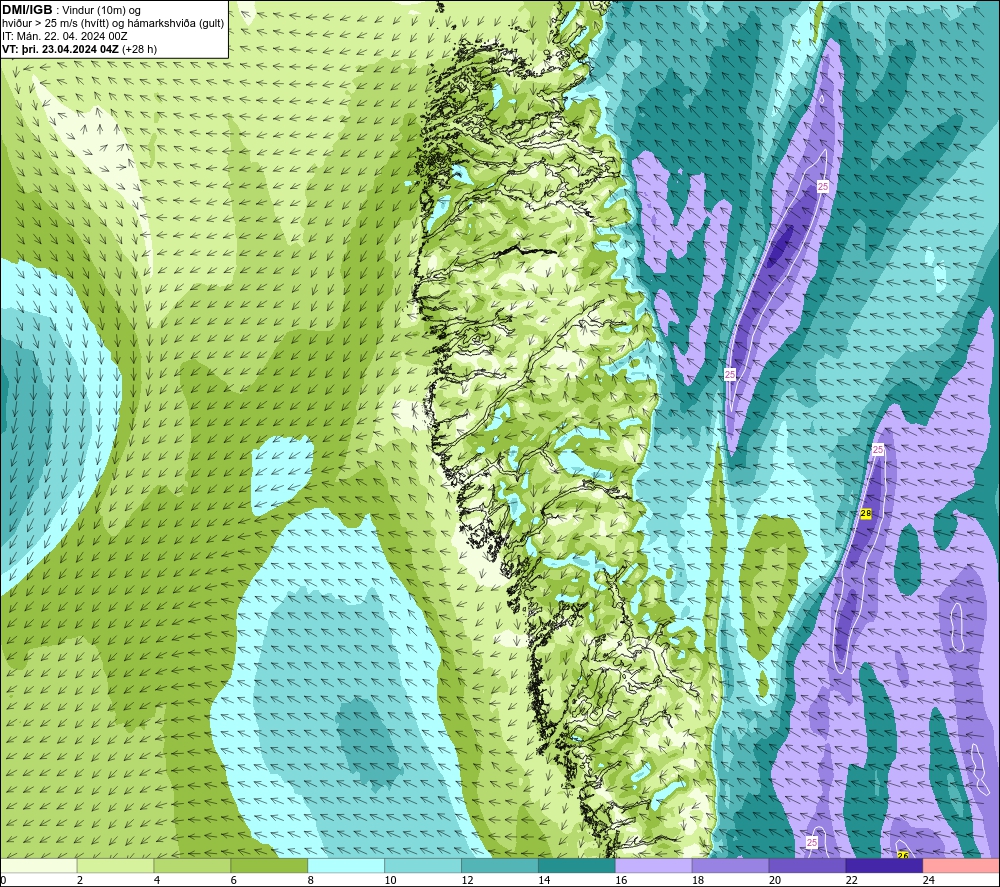Select the 6–8 m/s olive green swatch

(x=269, y=866)
